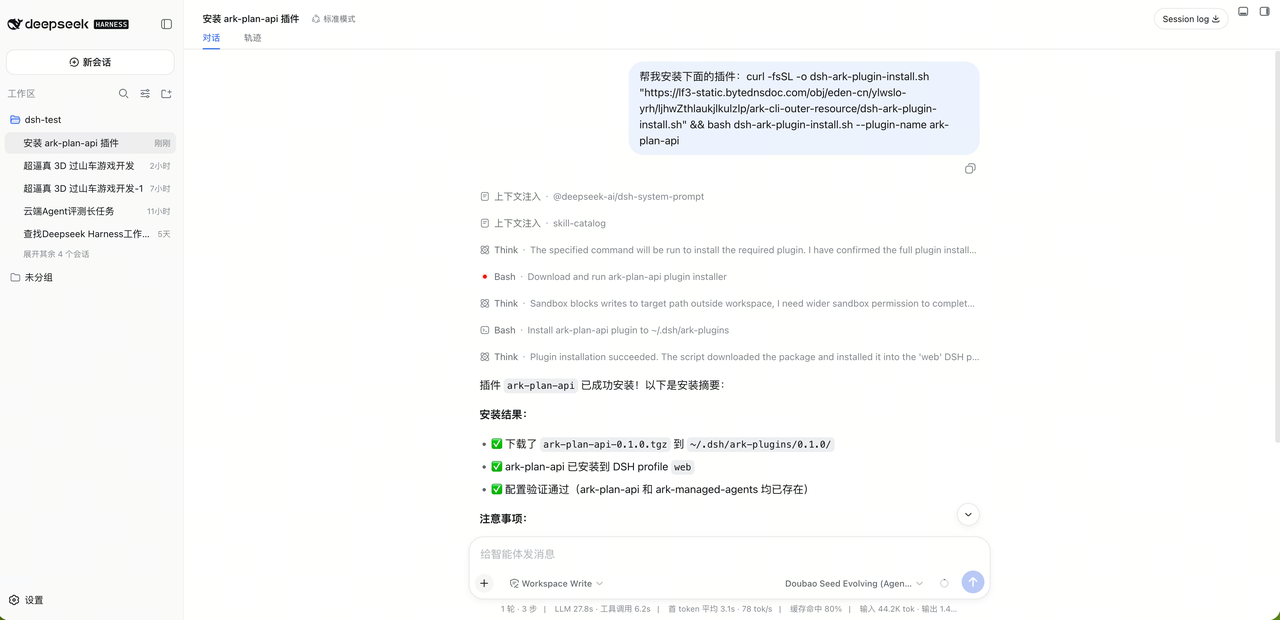Click the terminal icon of Install ark-plan-api row
This screenshot has height=620, width=1280.
[485, 330]
